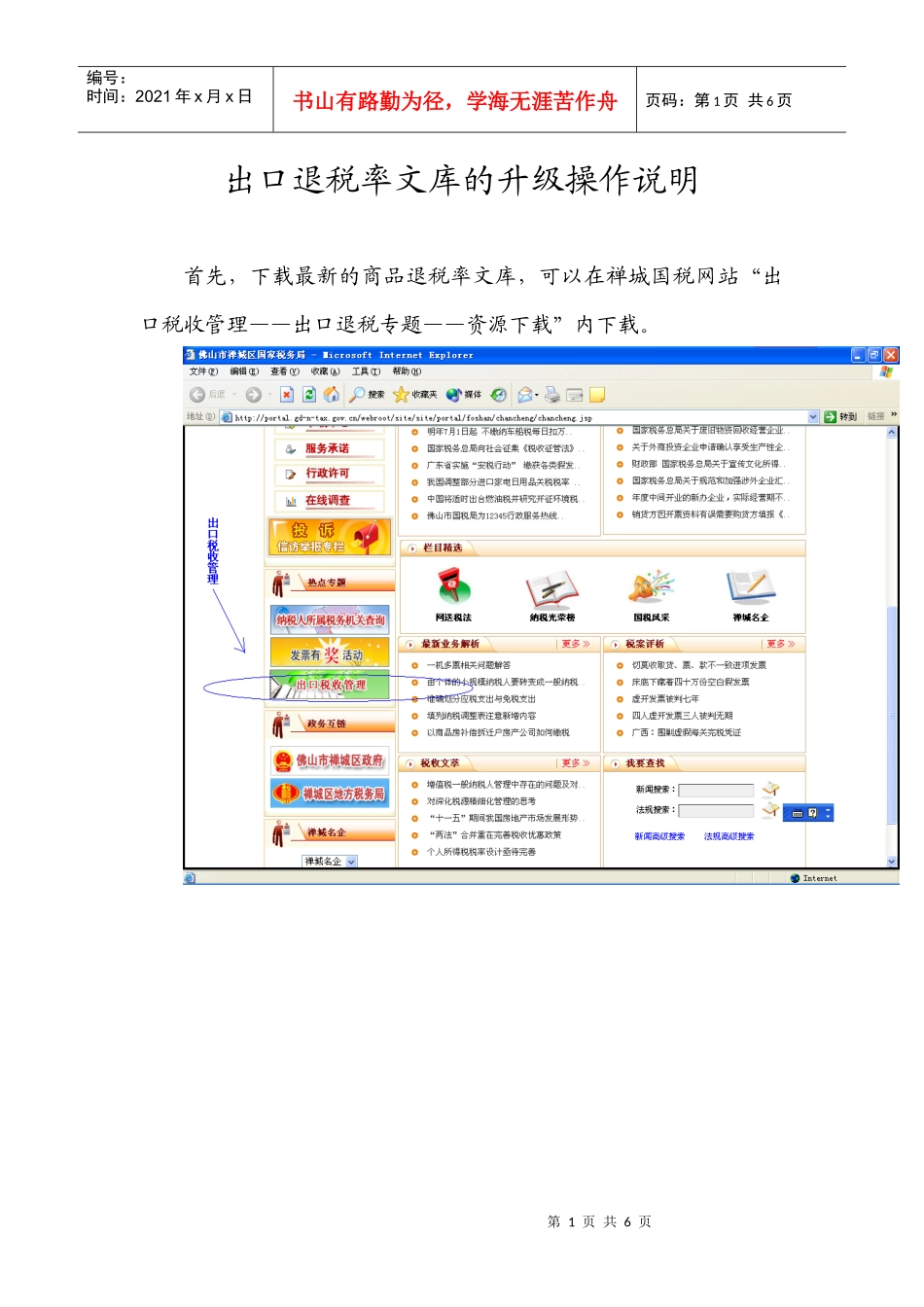Click the 新闻搜索 input field
The height and width of the screenshot is (1307, 924).
(x=716, y=790)
